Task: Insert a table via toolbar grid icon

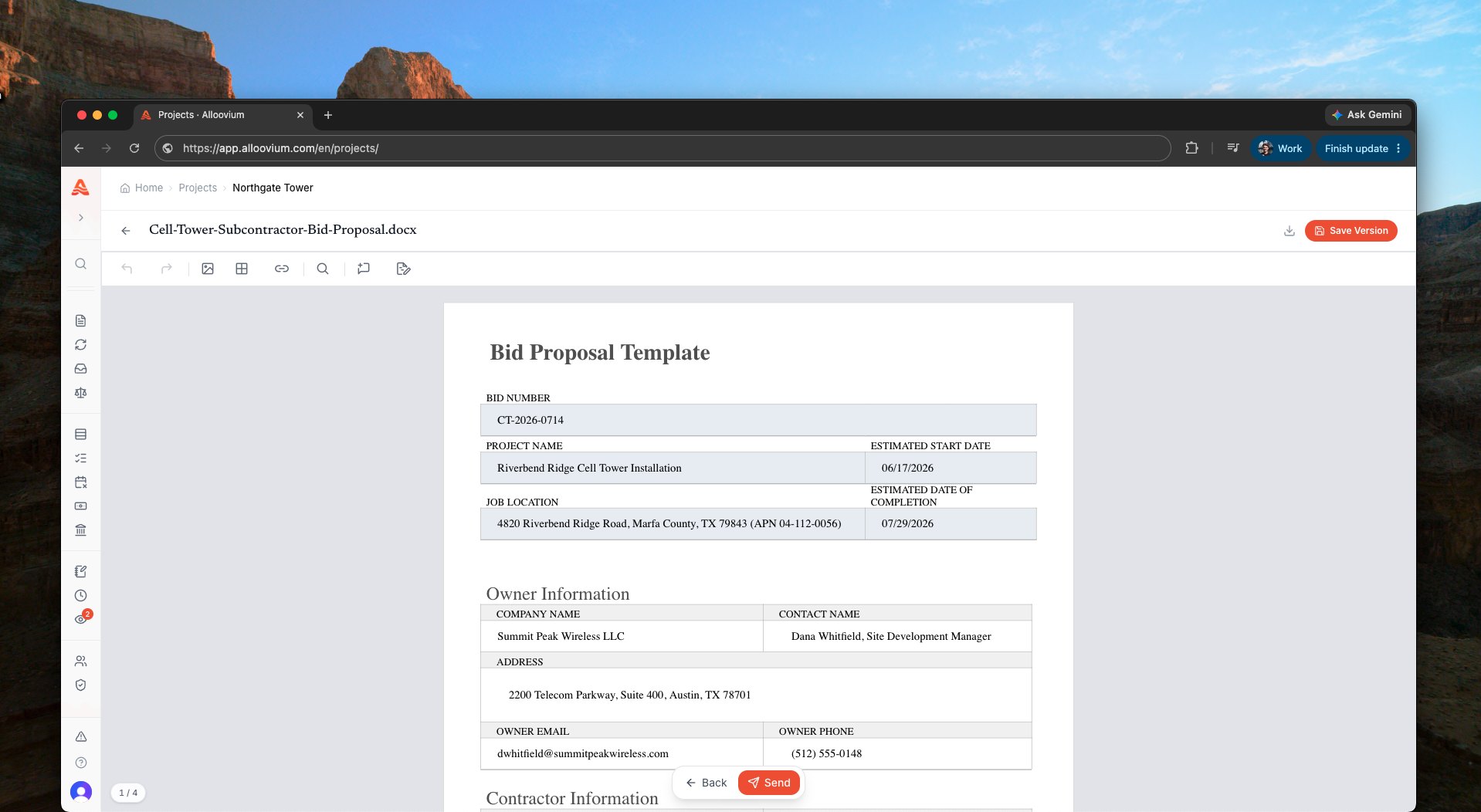Action: click(242, 269)
